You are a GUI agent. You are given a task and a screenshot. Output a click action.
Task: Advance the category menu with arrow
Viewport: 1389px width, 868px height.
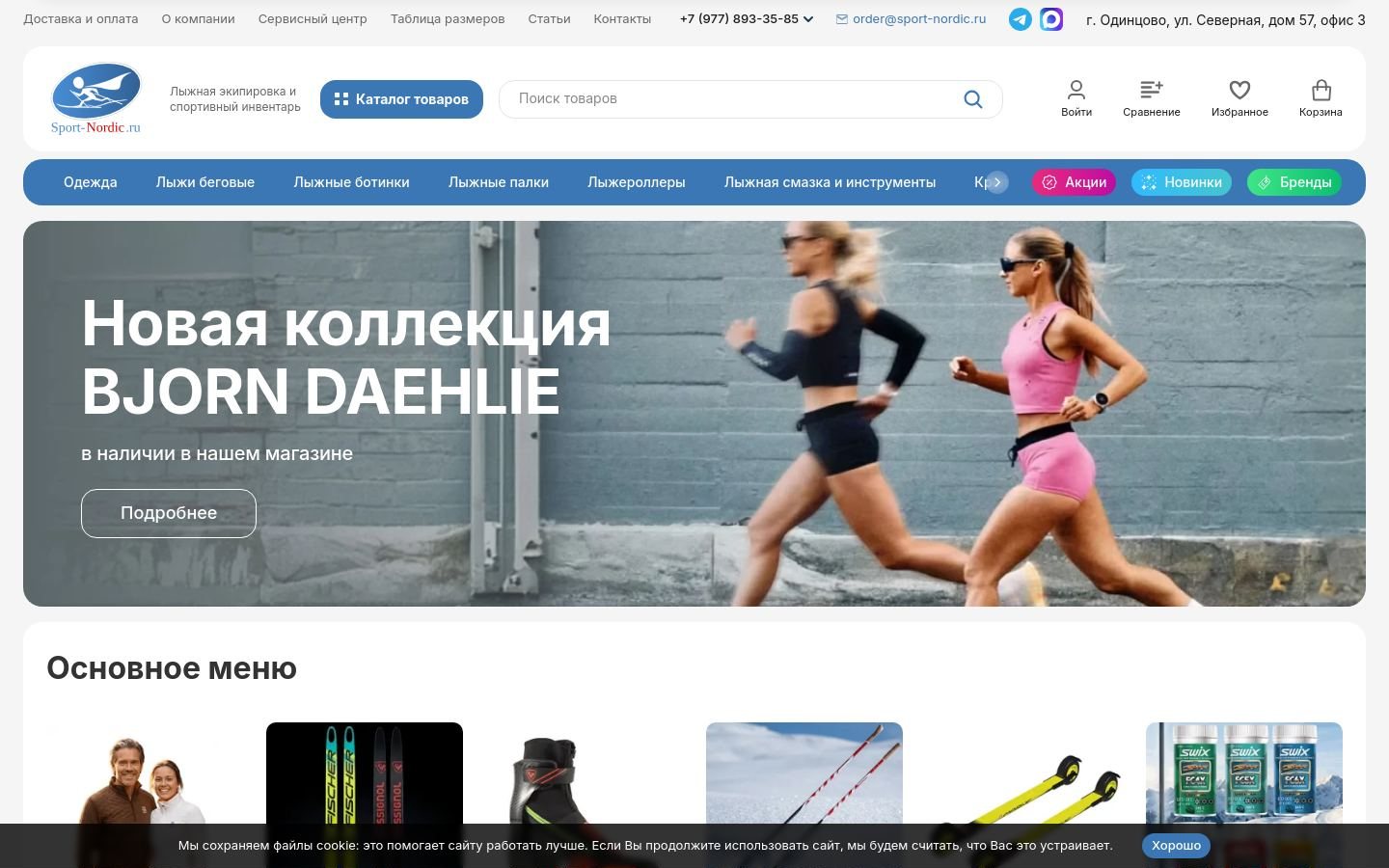[997, 182]
